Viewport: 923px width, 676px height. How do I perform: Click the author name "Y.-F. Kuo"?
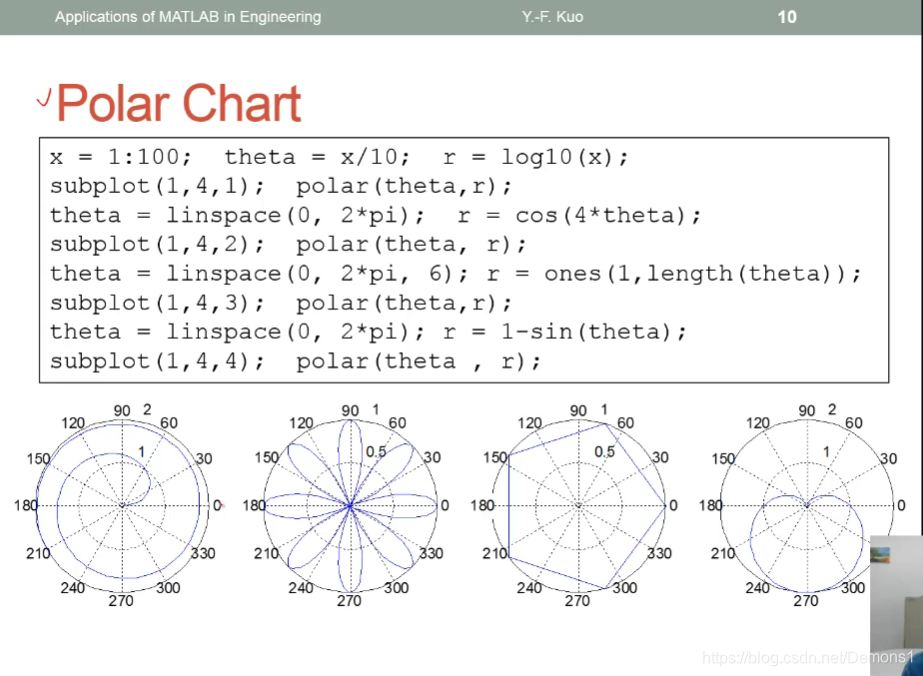(x=552, y=16)
